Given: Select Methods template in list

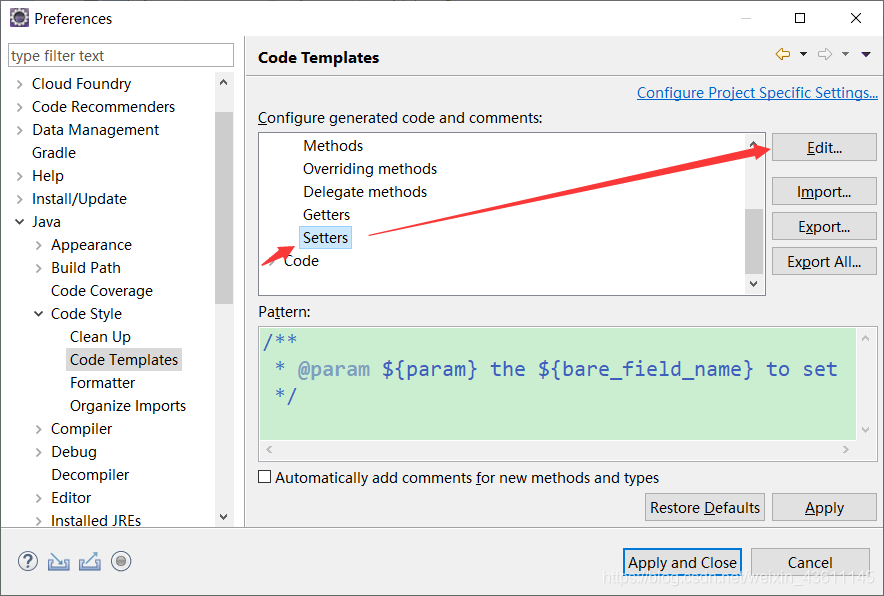Looking at the screenshot, I should [333, 145].
